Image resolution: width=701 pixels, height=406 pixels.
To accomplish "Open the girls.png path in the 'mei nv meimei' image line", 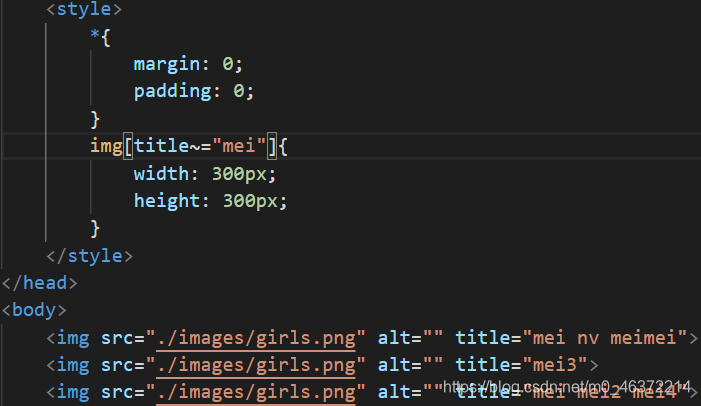I will pyautogui.click(x=256, y=338).
